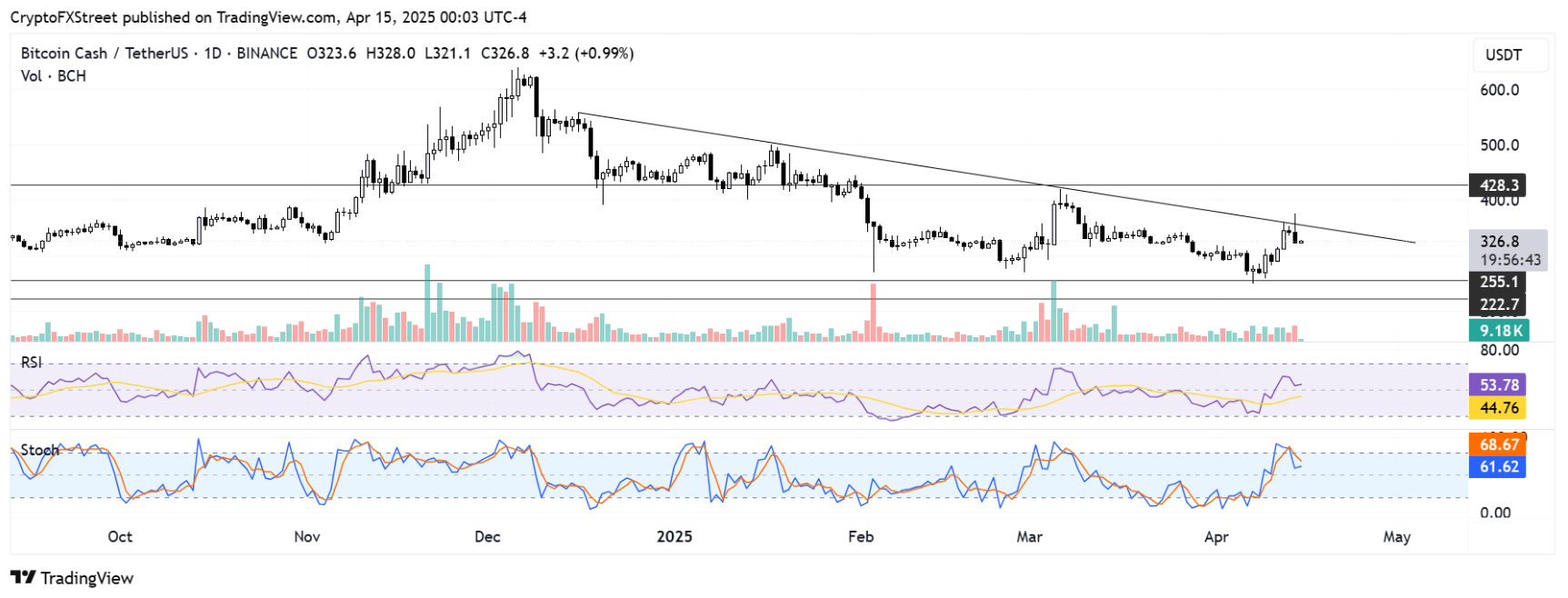Select the 255.1 support level tag
This screenshot has height=598, width=1568.
[x=1498, y=282]
